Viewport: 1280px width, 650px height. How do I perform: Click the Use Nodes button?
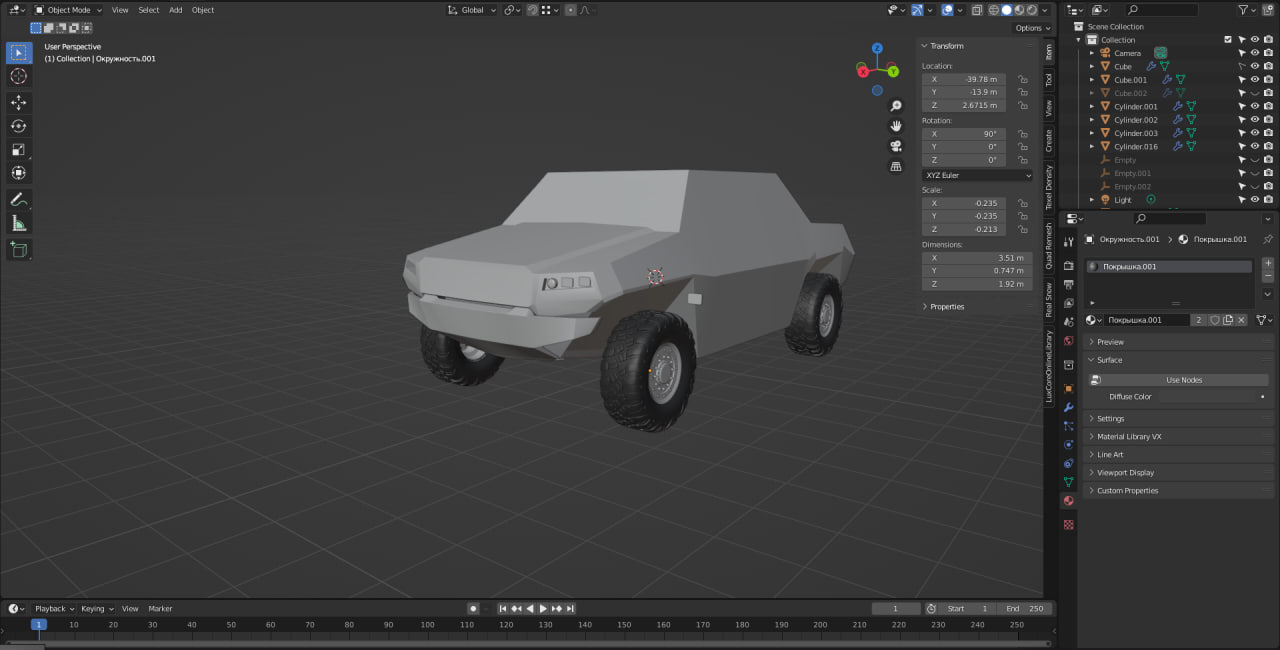(x=1184, y=380)
